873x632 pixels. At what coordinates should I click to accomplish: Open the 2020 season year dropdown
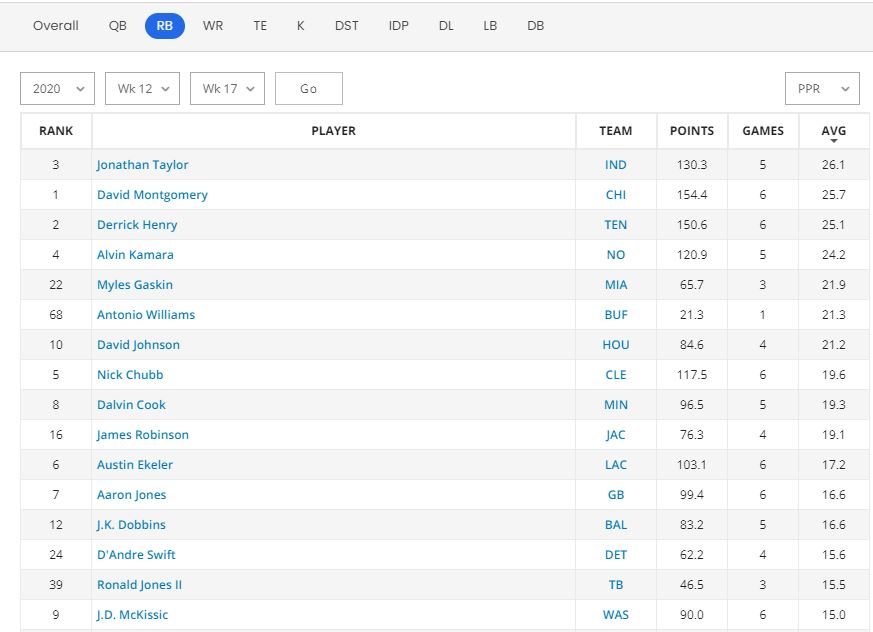tap(57, 88)
